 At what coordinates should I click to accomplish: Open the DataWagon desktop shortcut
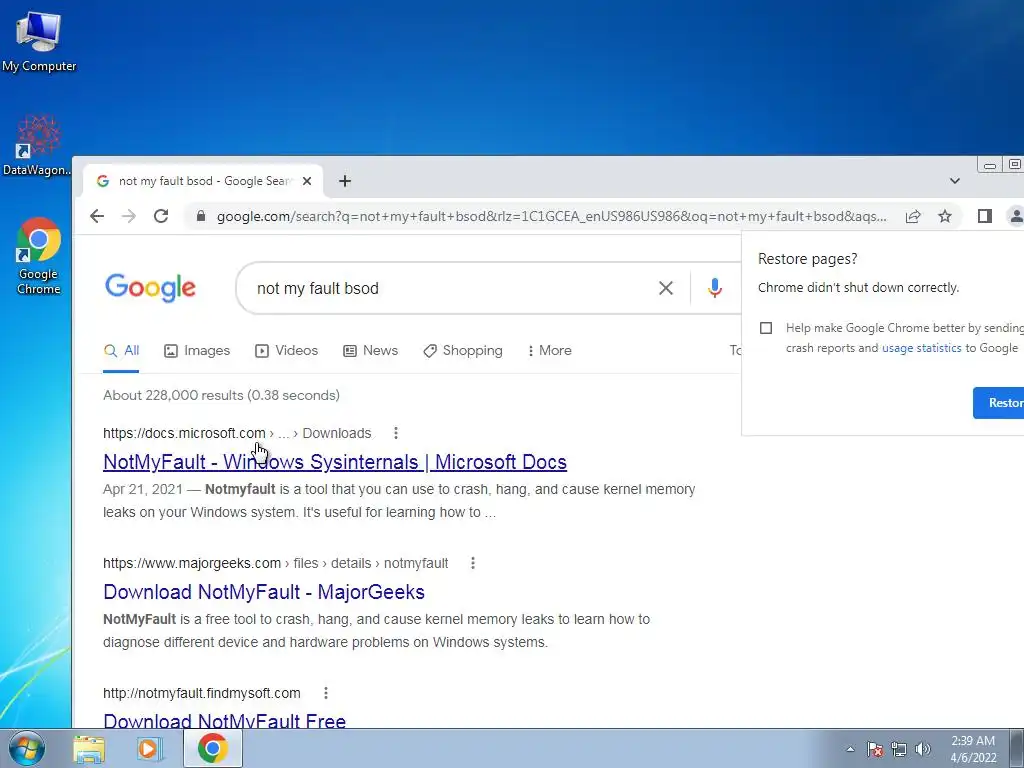(37, 146)
